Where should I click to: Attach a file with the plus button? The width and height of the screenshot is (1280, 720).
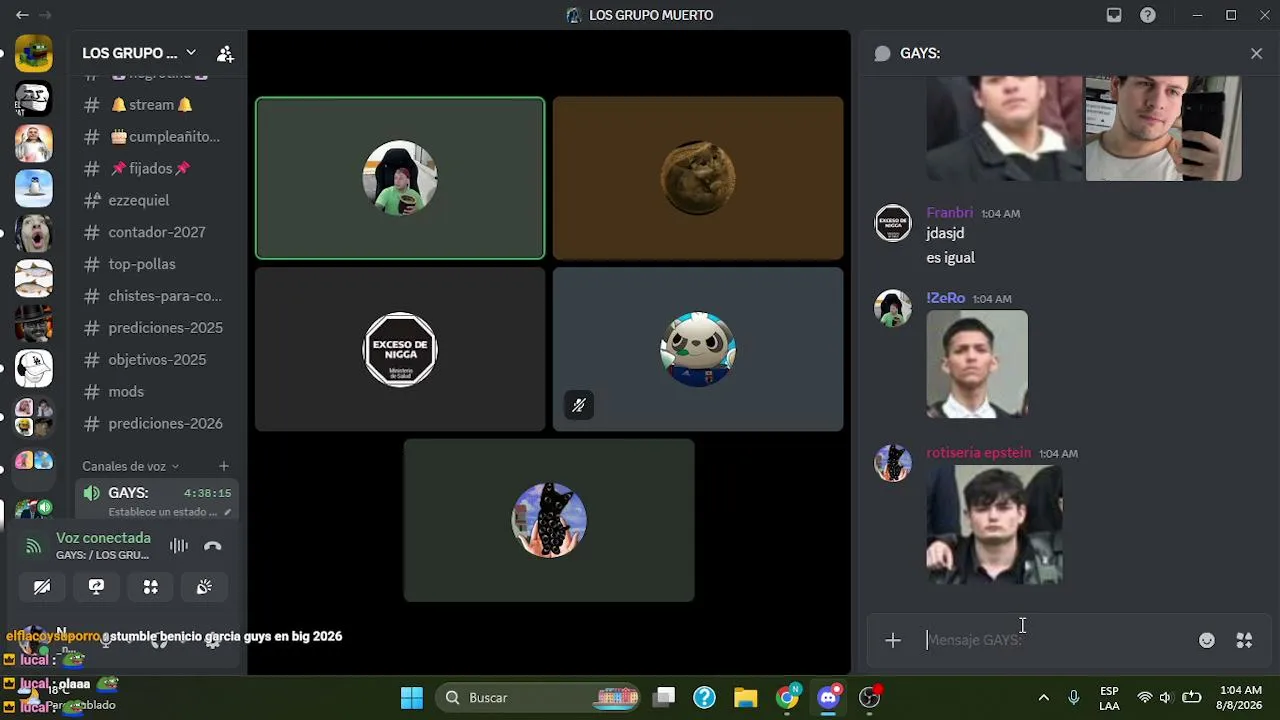coord(893,640)
